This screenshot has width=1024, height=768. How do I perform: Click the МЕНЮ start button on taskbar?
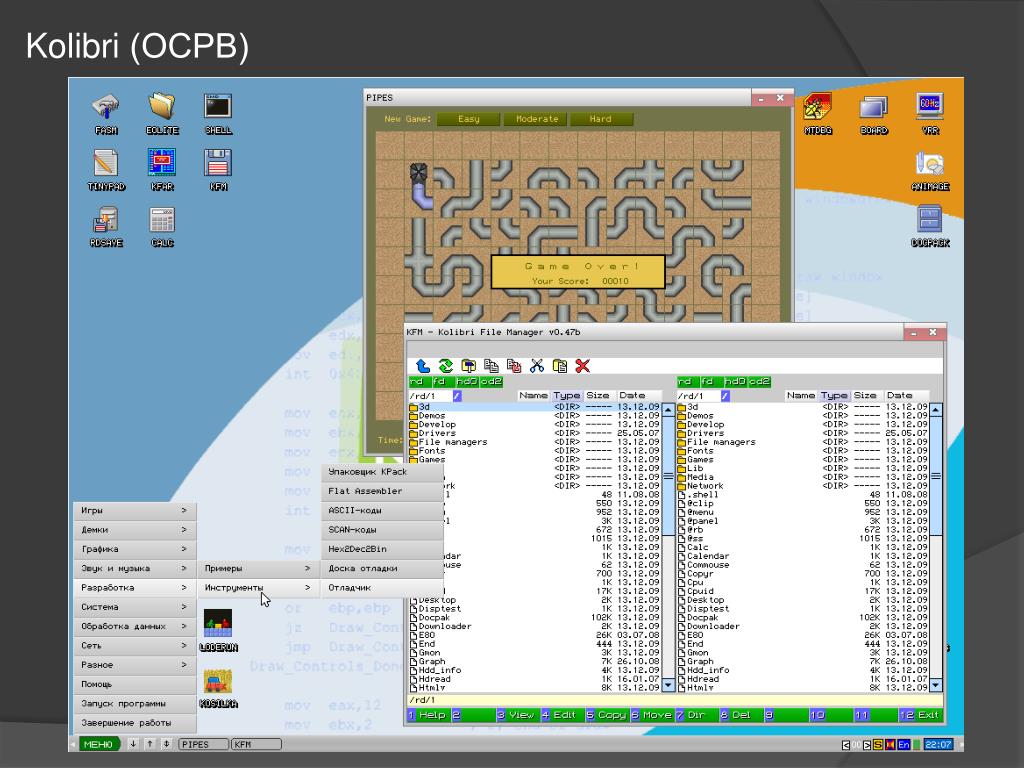click(99, 744)
